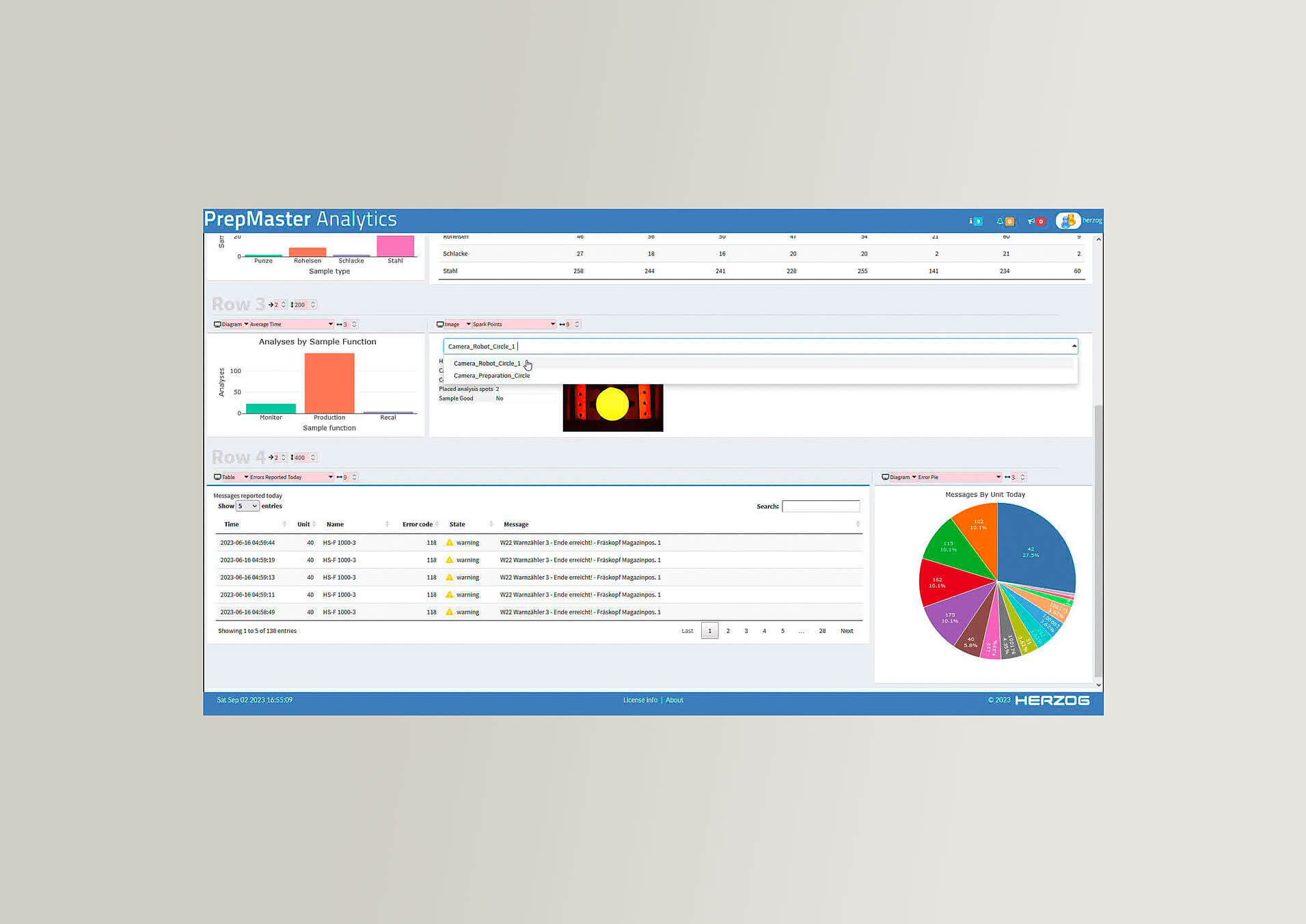Go to pagination page 28
The width and height of the screenshot is (1306, 924).
[823, 631]
